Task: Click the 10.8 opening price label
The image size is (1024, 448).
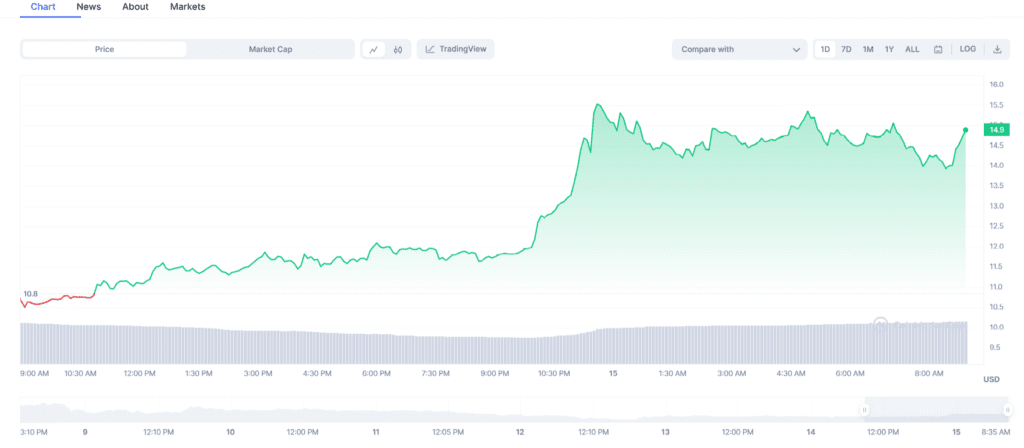Action: (x=31, y=294)
